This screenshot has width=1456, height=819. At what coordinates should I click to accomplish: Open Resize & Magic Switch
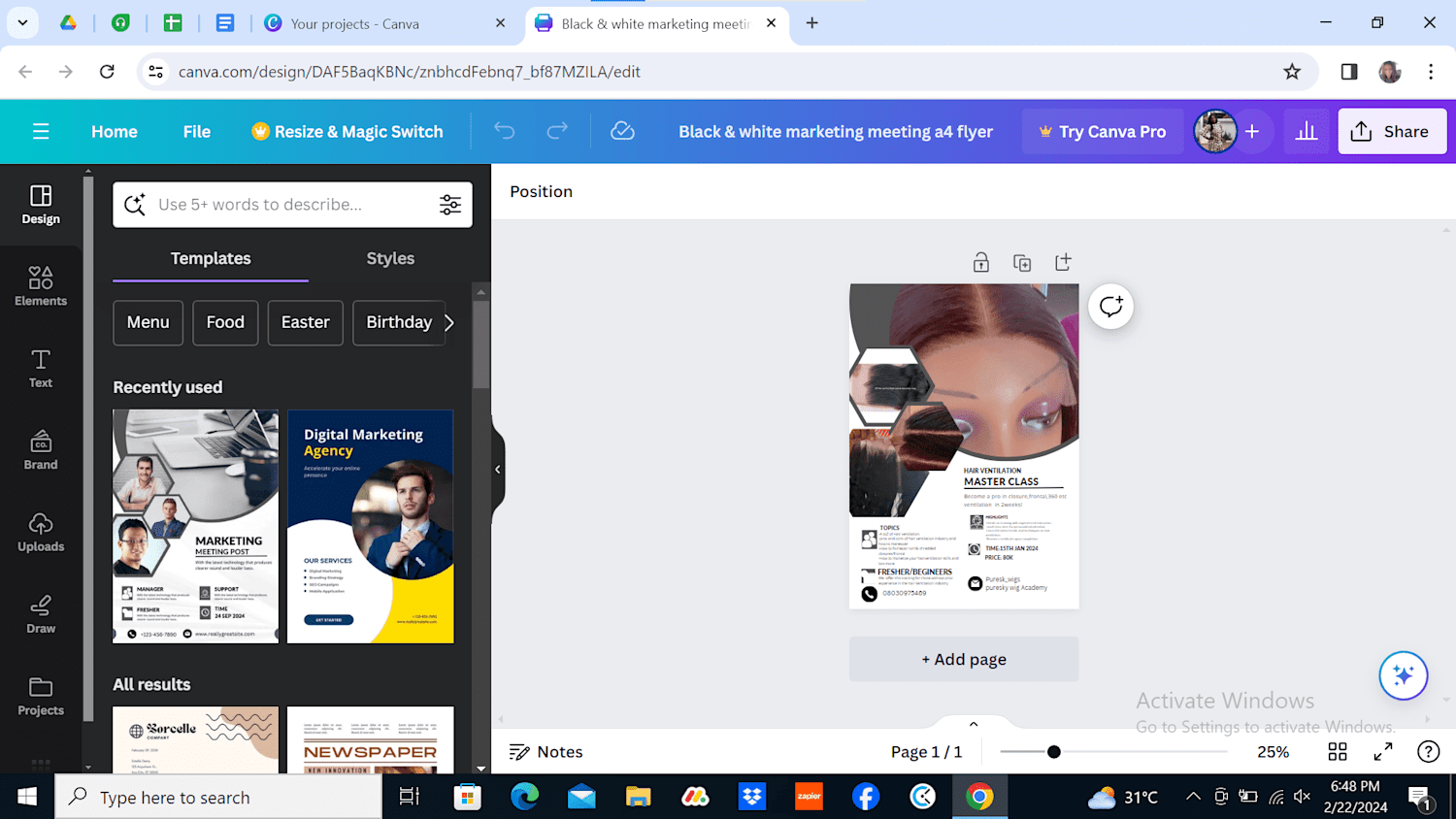click(x=347, y=131)
